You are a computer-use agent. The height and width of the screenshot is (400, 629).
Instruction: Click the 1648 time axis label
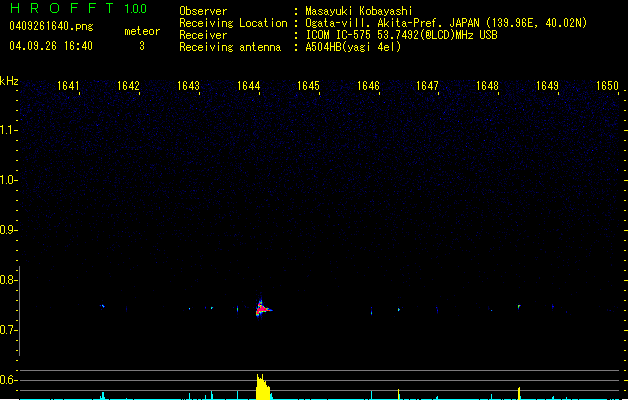(x=487, y=86)
